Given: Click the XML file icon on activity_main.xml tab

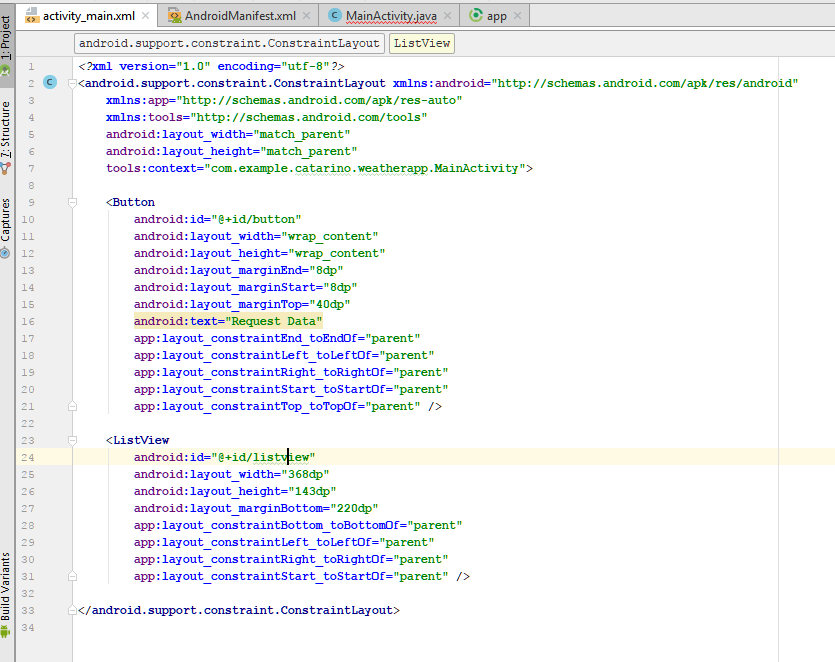Looking at the screenshot, I should pyautogui.click(x=31, y=15).
